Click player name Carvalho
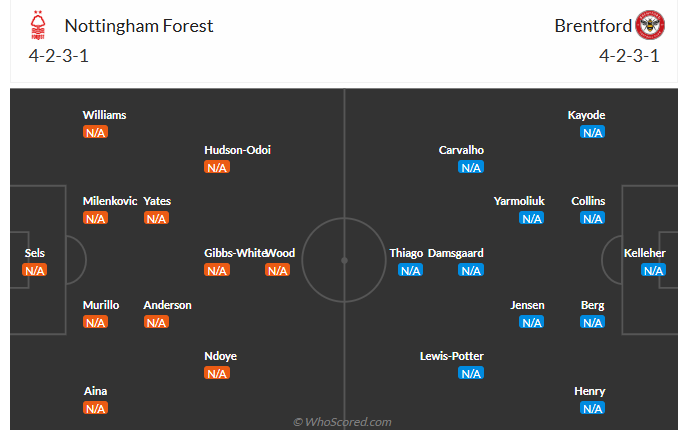Screen dimensions: 680x430 point(461,150)
